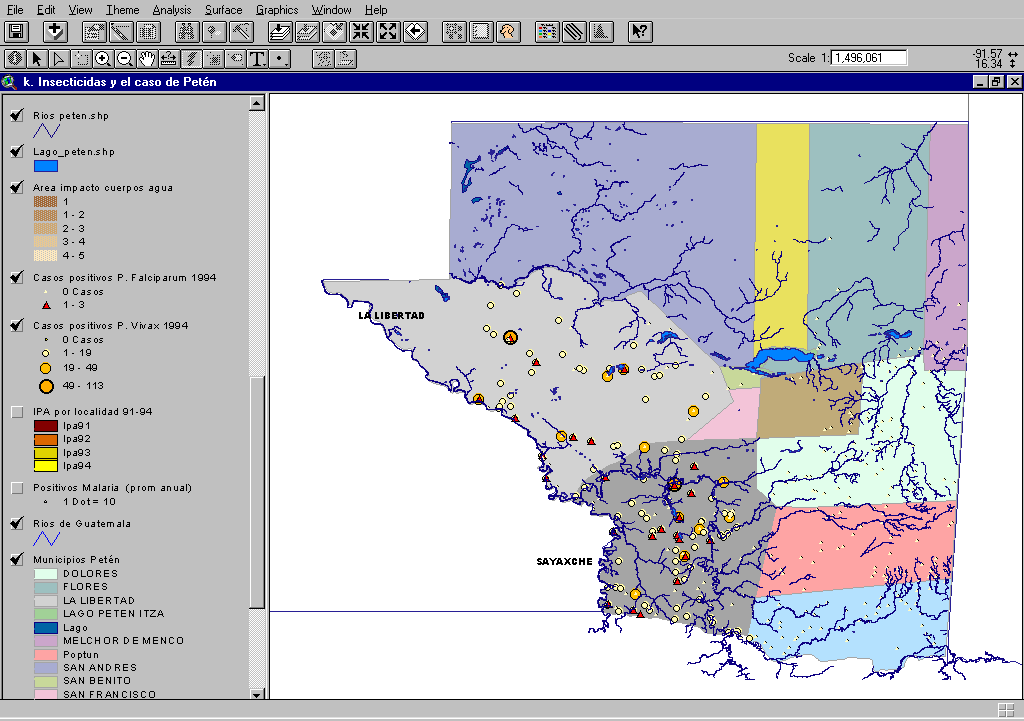Viewport: 1024px width, 721px height.
Task: Open the Text tool dropdown
Action: pos(258,59)
